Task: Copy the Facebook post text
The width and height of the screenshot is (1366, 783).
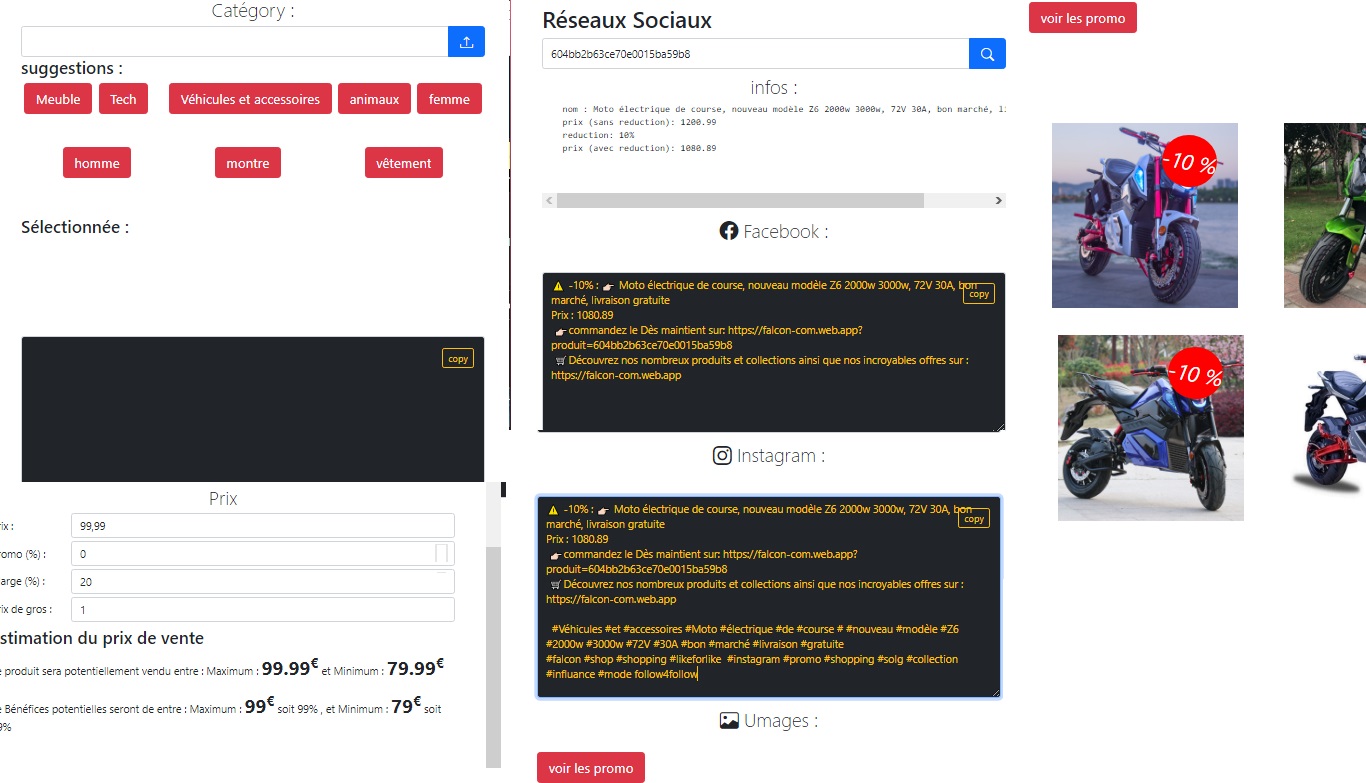Action: (979, 294)
